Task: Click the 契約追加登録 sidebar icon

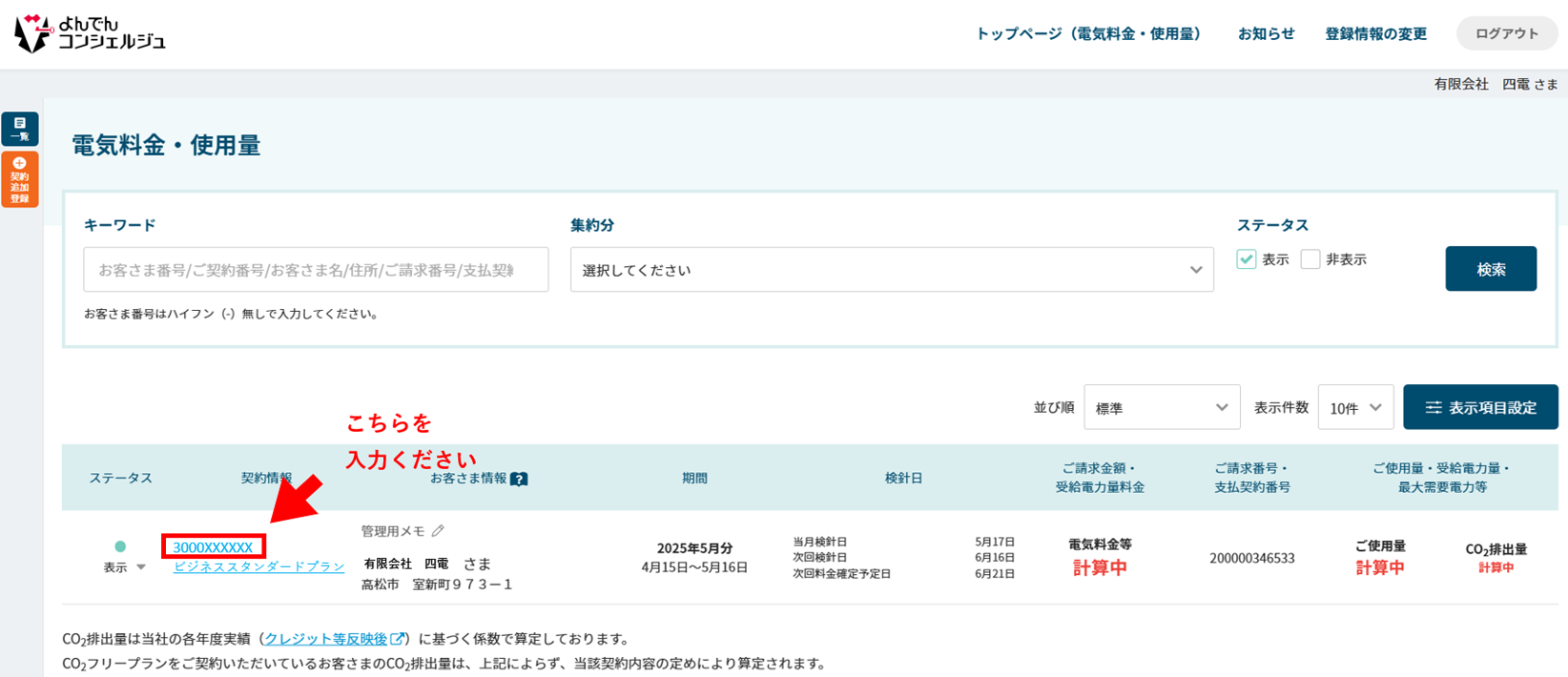Action: 20,179
